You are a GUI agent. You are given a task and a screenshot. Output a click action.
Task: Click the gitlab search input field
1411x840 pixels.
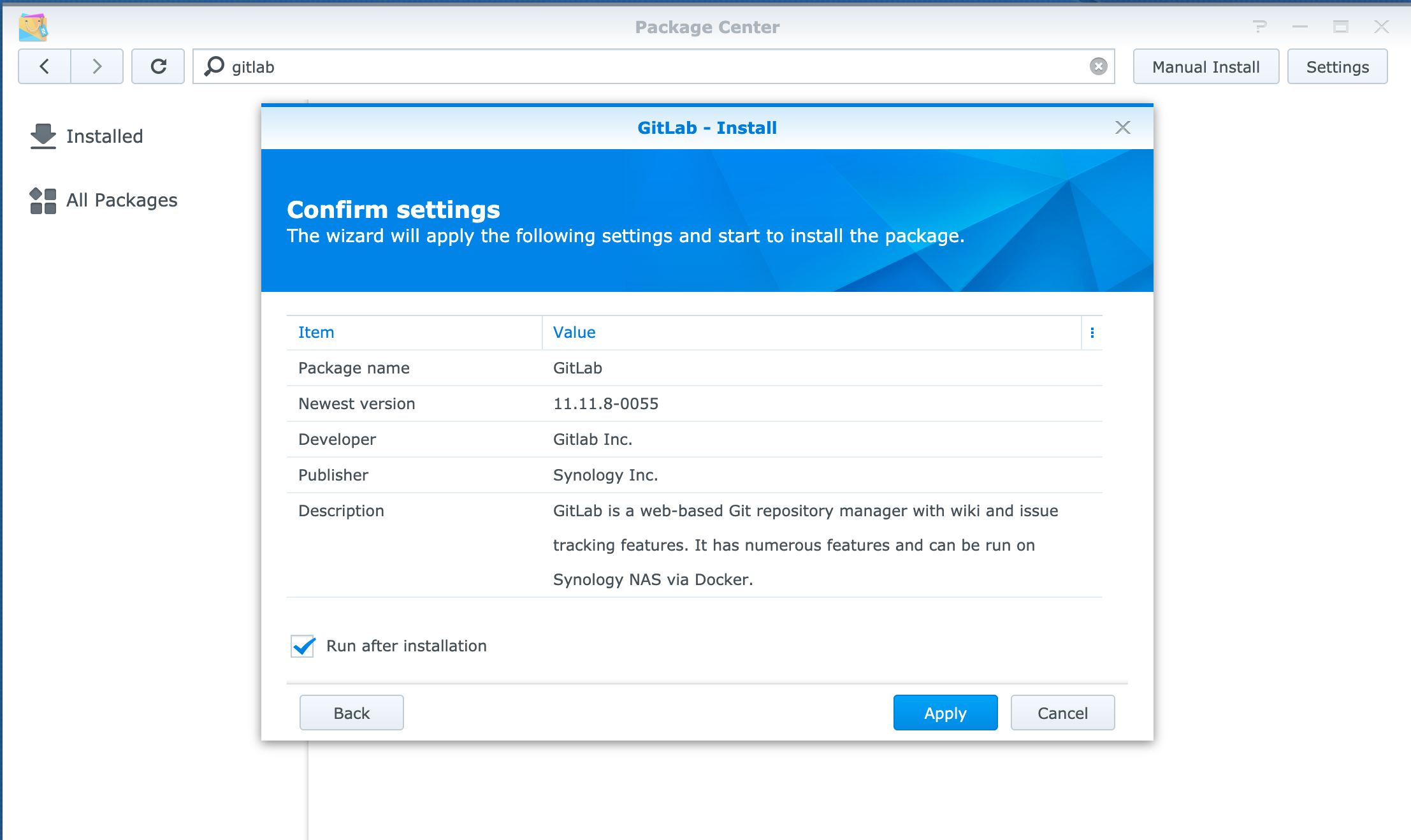(x=637, y=66)
